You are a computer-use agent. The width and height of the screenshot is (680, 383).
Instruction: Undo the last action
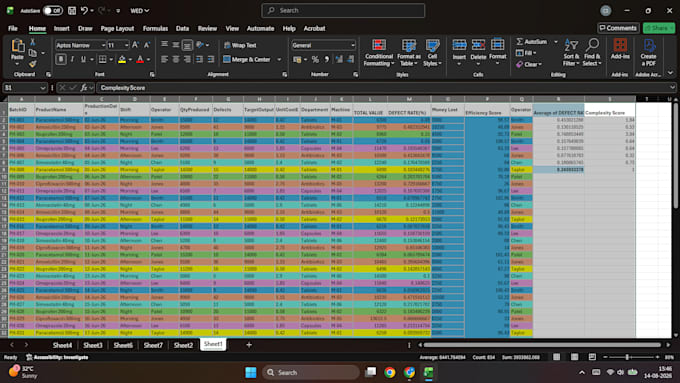[x=85, y=10]
